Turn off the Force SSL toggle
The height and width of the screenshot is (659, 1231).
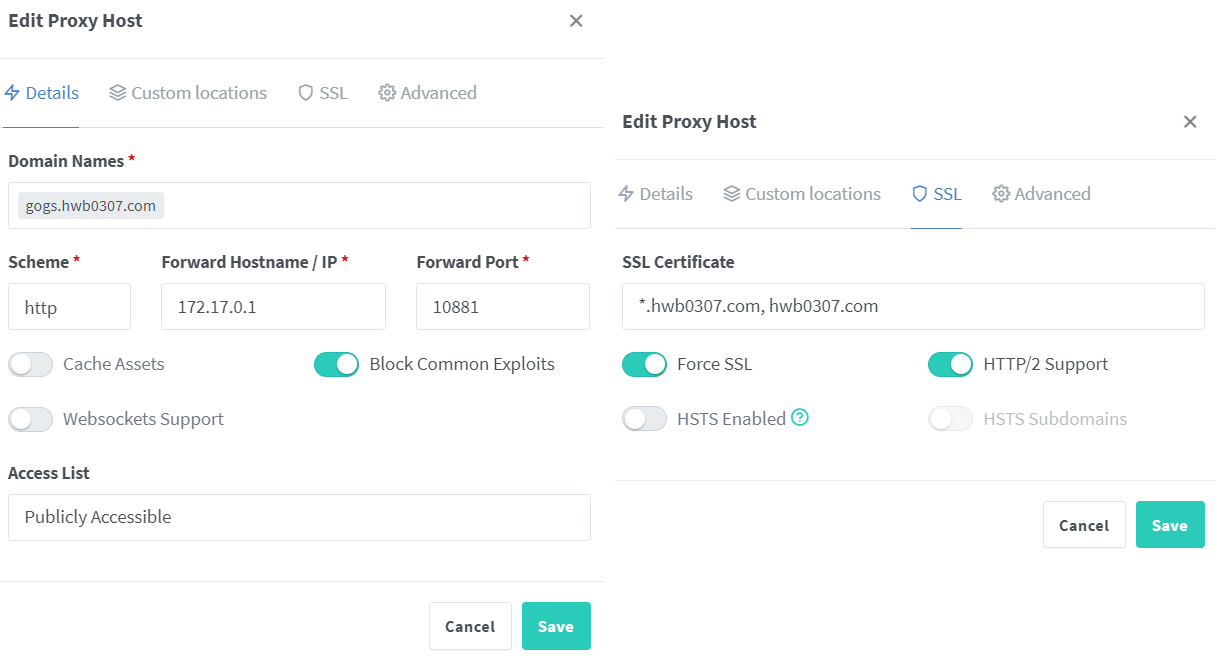[645, 365]
